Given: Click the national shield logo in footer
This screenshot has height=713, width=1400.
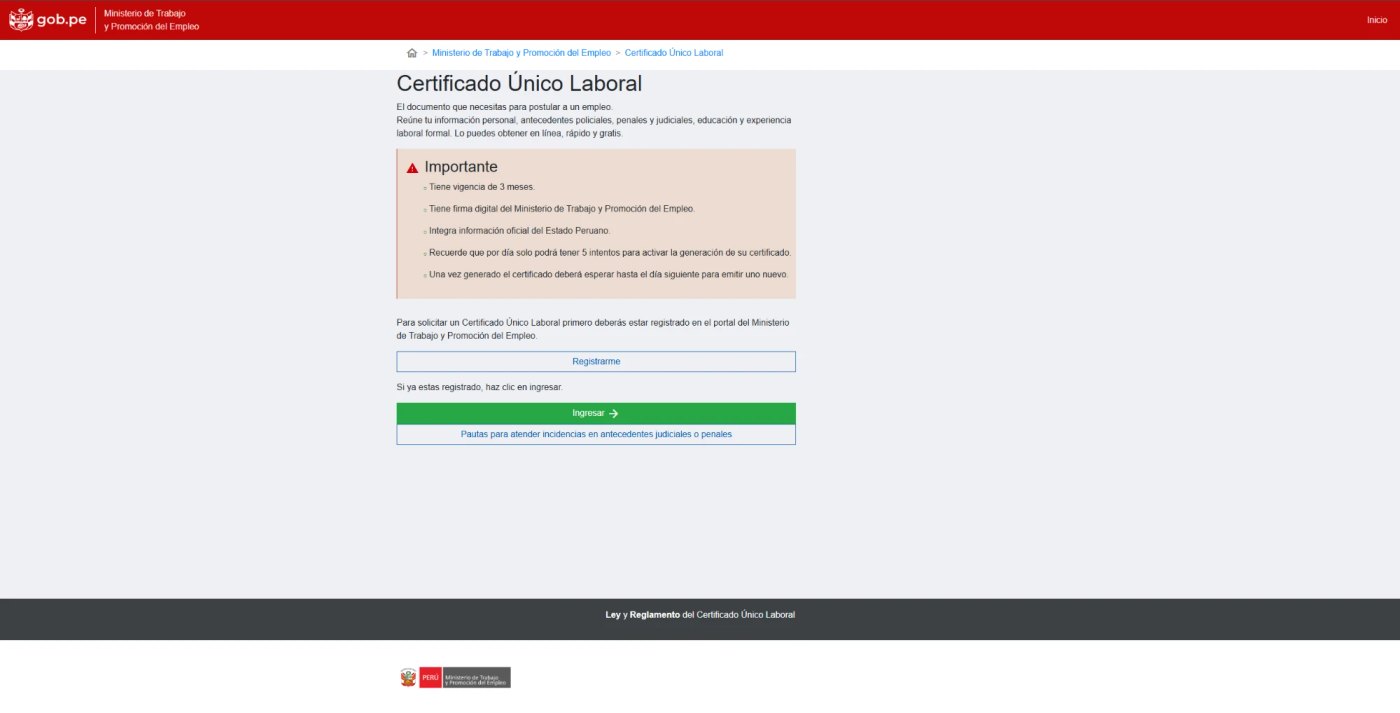Looking at the screenshot, I should click(x=408, y=677).
